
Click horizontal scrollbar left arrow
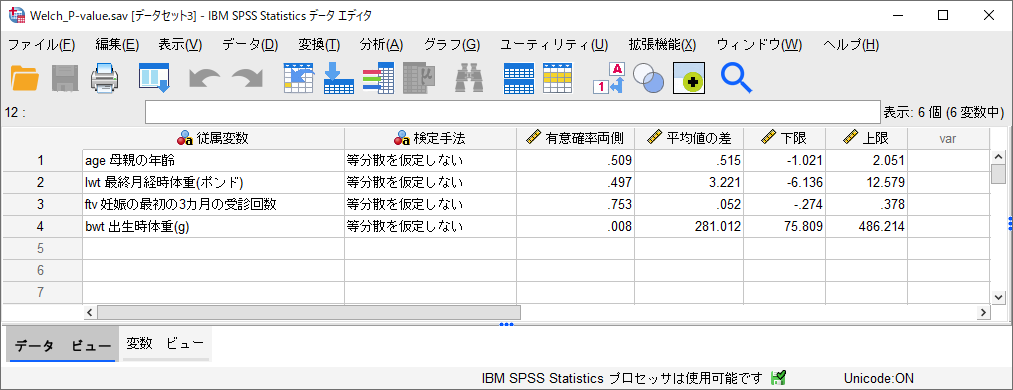click(90, 313)
